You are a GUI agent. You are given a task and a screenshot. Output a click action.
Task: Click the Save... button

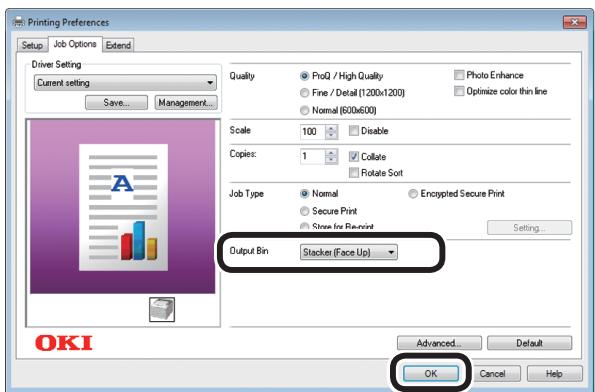coord(116,102)
